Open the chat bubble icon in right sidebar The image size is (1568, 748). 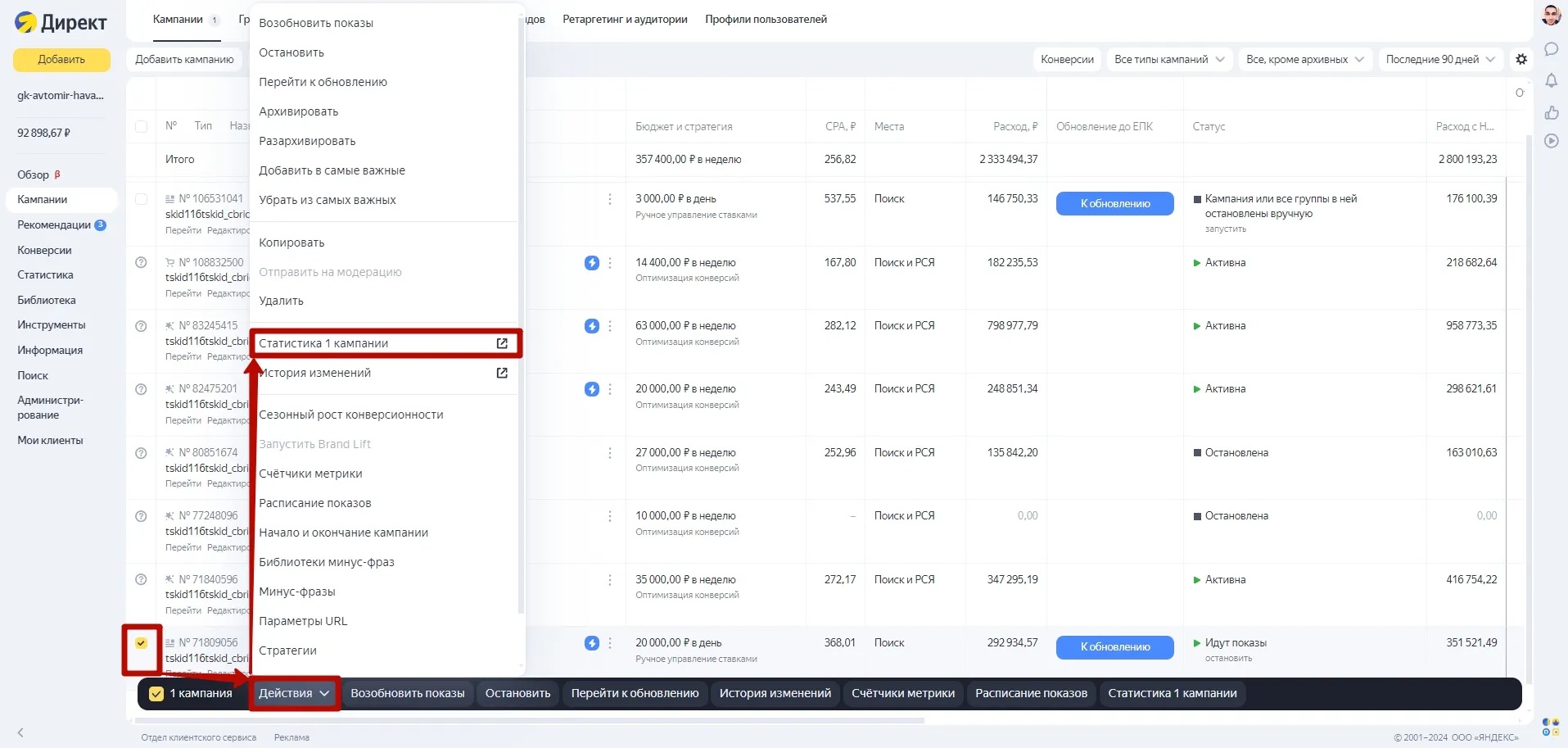[x=1551, y=49]
